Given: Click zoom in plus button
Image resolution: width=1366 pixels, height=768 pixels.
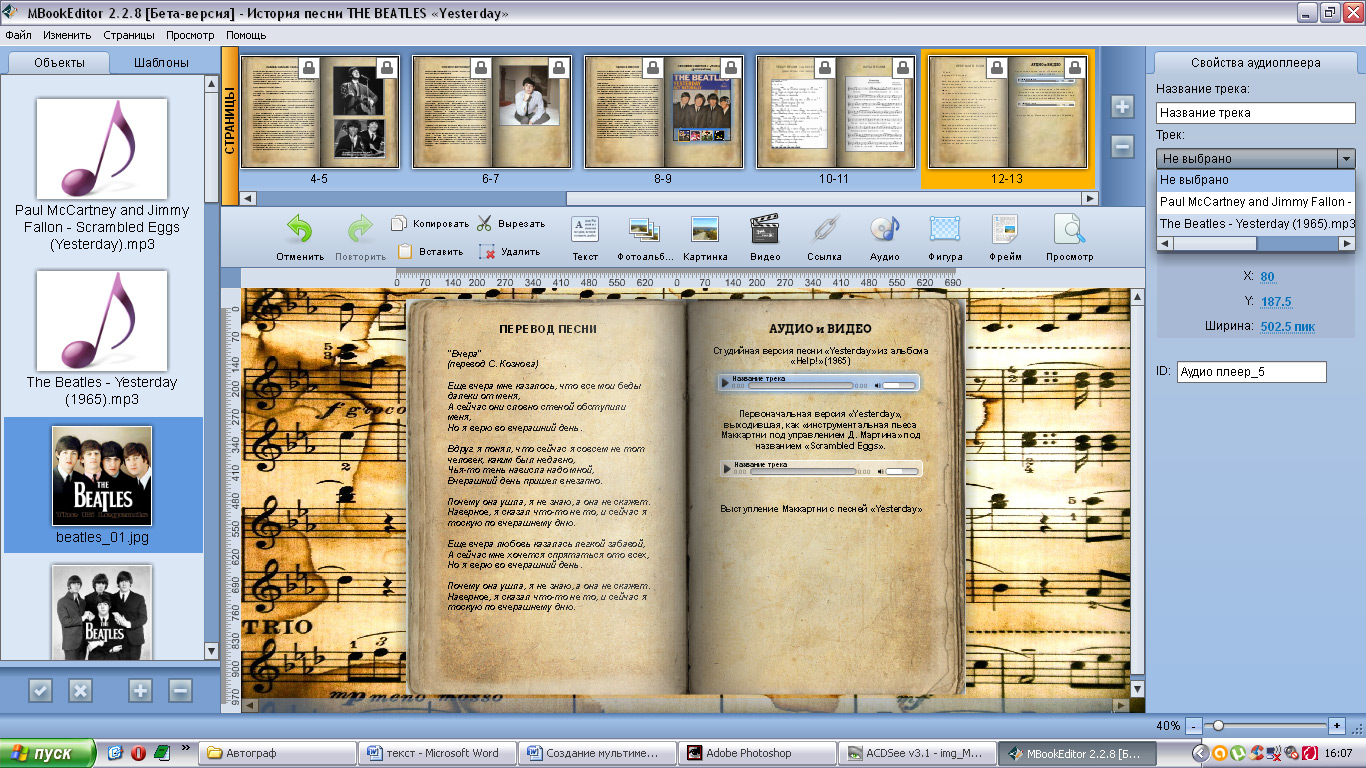Looking at the screenshot, I should pyautogui.click(x=1337, y=725).
